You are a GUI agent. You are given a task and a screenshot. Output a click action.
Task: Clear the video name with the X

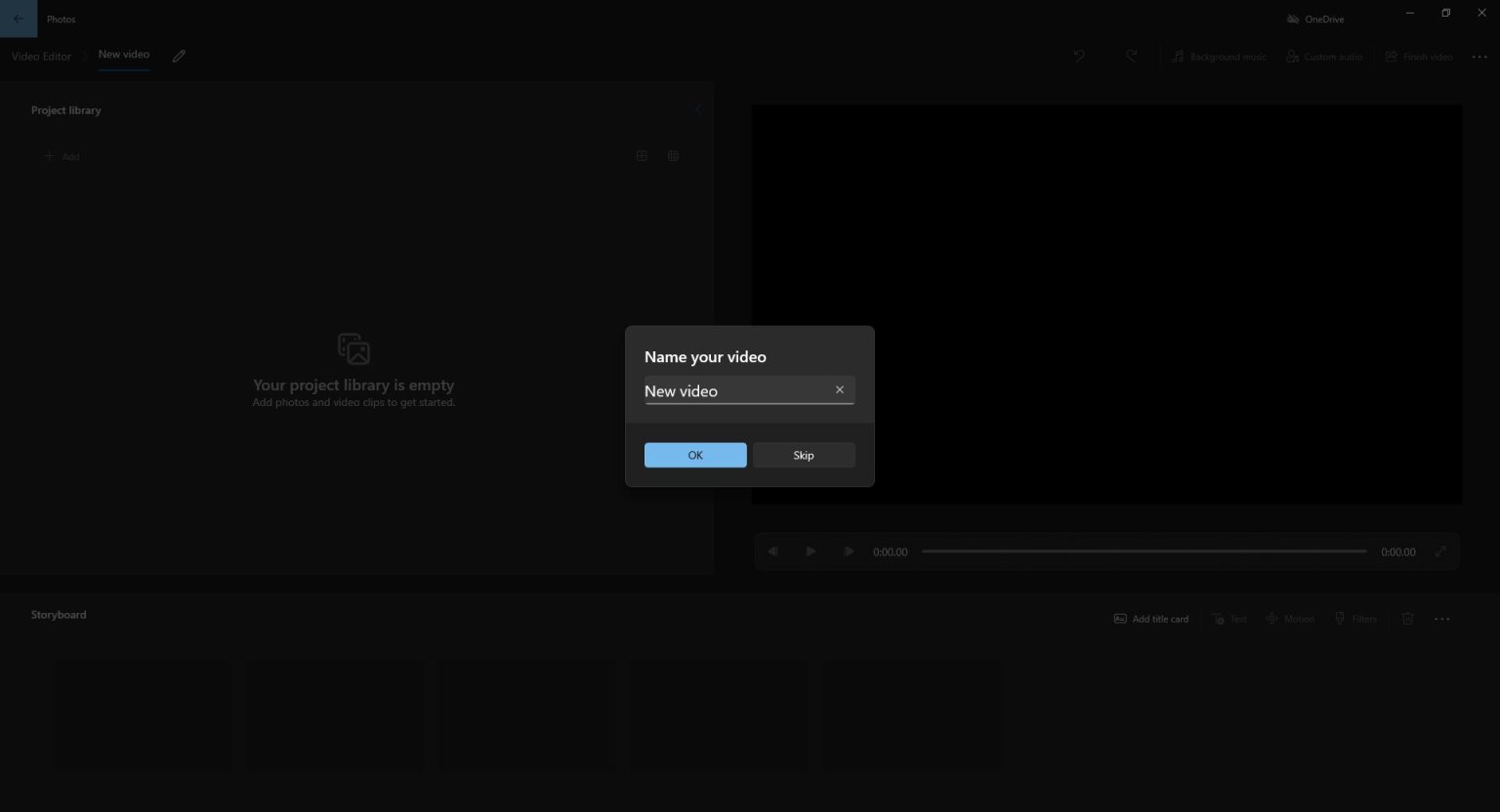click(x=839, y=389)
